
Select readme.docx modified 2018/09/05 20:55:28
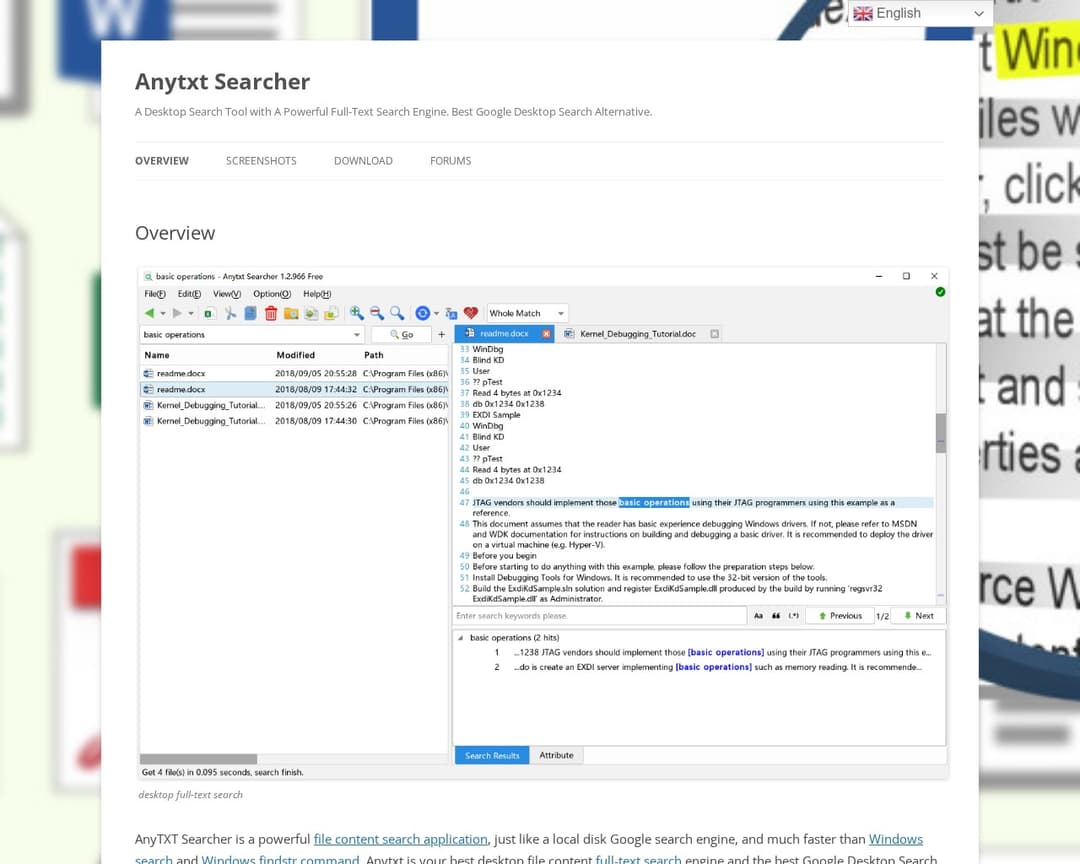[294, 373]
